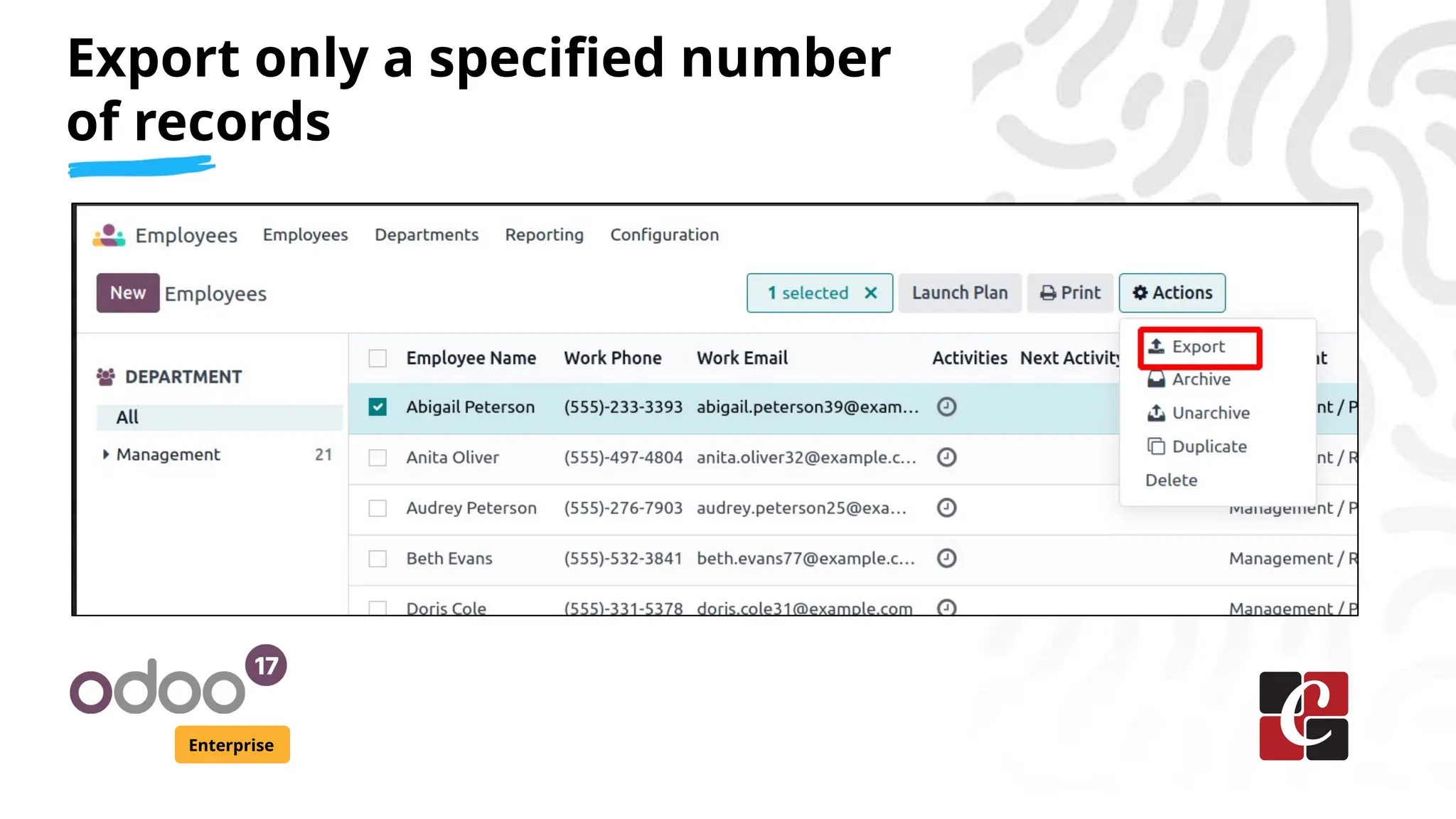
Task: Choose Delete from Actions menu
Action: pyautogui.click(x=1172, y=480)
